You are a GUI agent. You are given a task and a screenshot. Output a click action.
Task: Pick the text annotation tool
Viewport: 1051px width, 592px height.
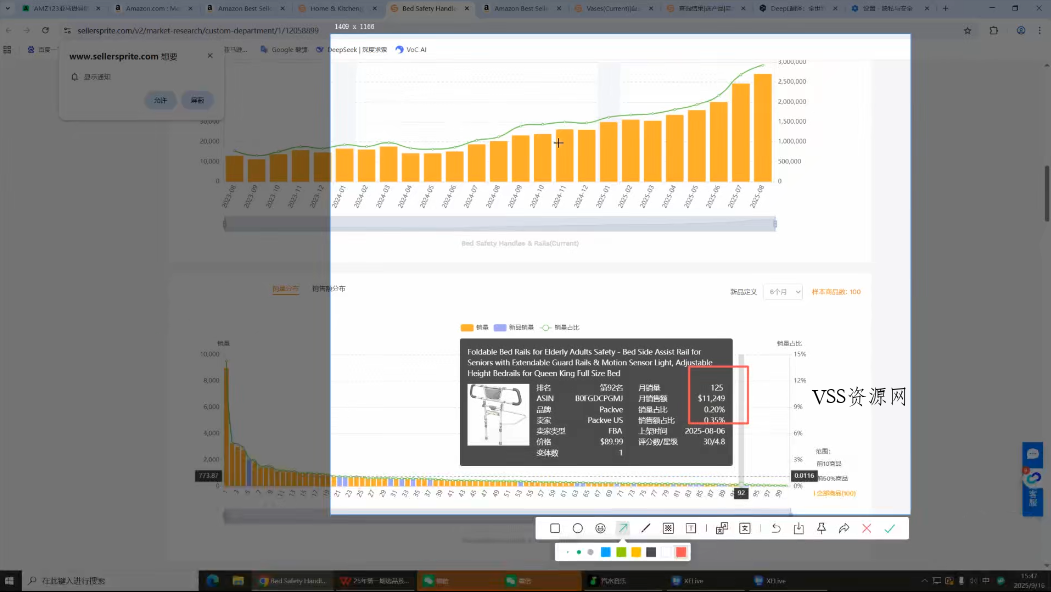pos(691,528)
